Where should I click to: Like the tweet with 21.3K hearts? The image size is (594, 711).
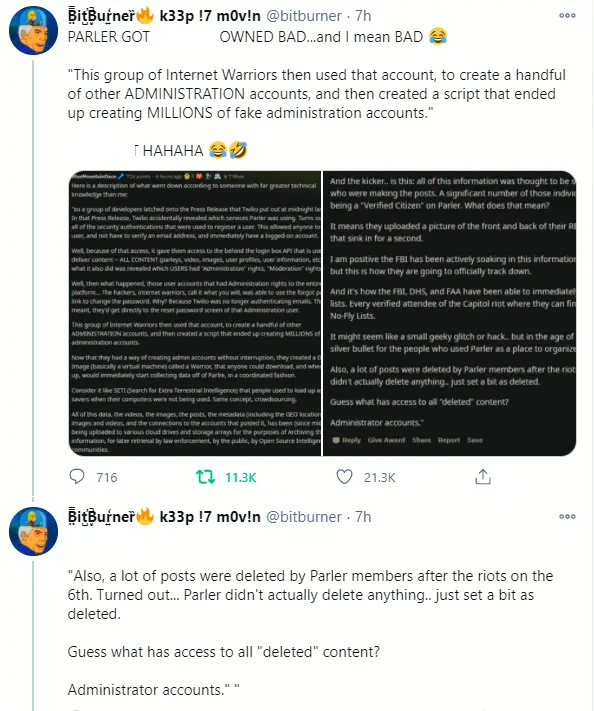point(344,477)
